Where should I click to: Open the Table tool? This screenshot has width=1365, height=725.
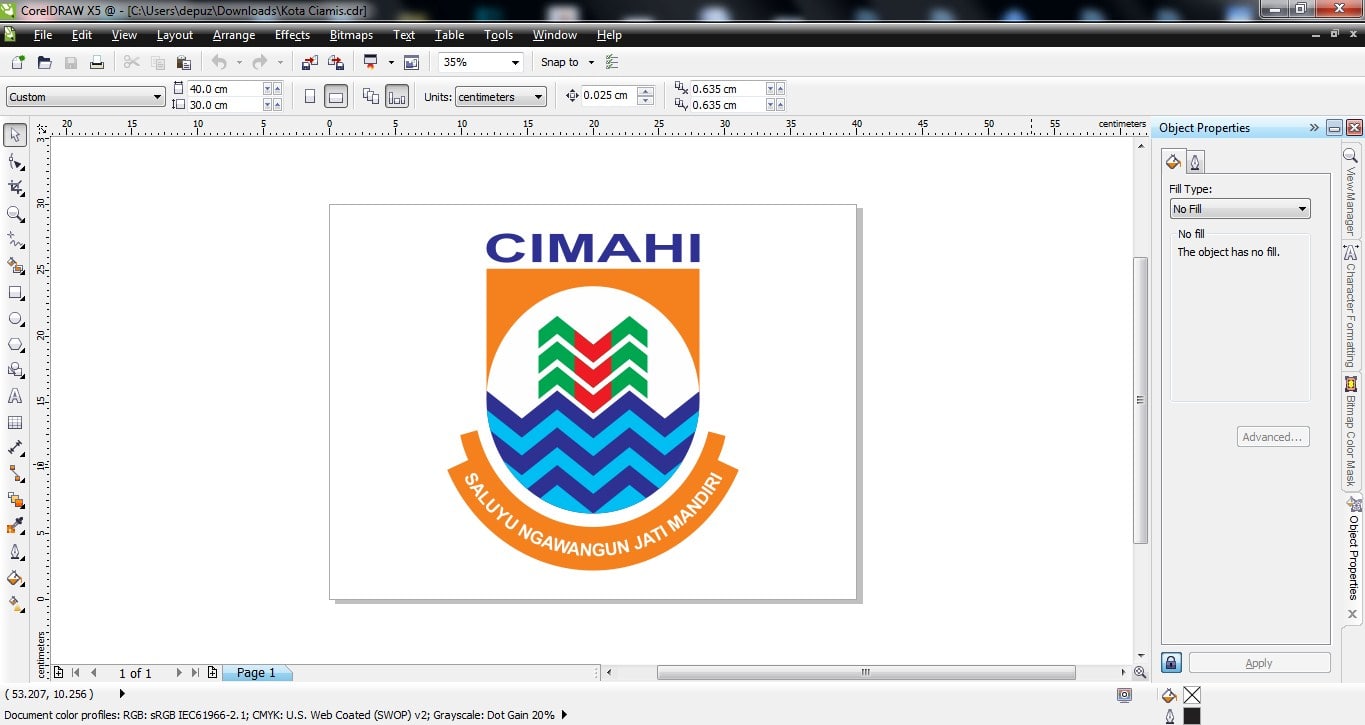point(15,422)
